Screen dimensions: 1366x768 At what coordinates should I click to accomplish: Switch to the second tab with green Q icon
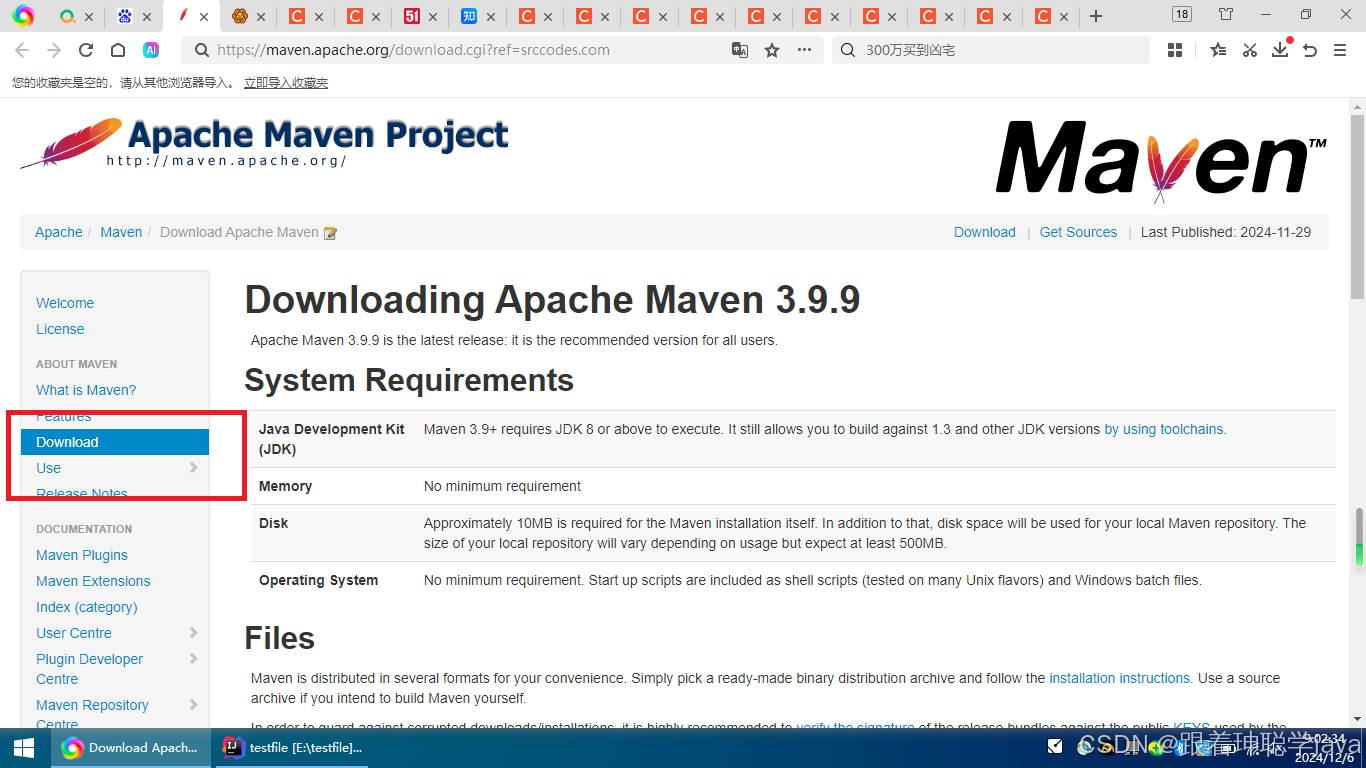pyautogui.click(x=67, y=16)
